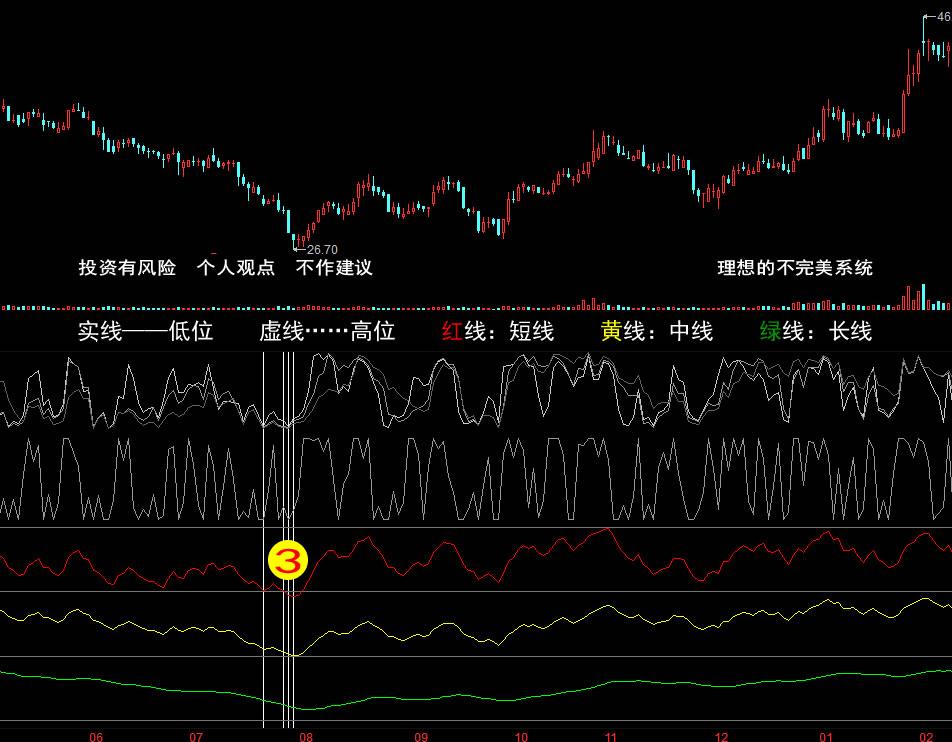Viewport: 952px width, 742px height.
Task: Click the 11 month label on time axis
Action: tap(611, 736)
